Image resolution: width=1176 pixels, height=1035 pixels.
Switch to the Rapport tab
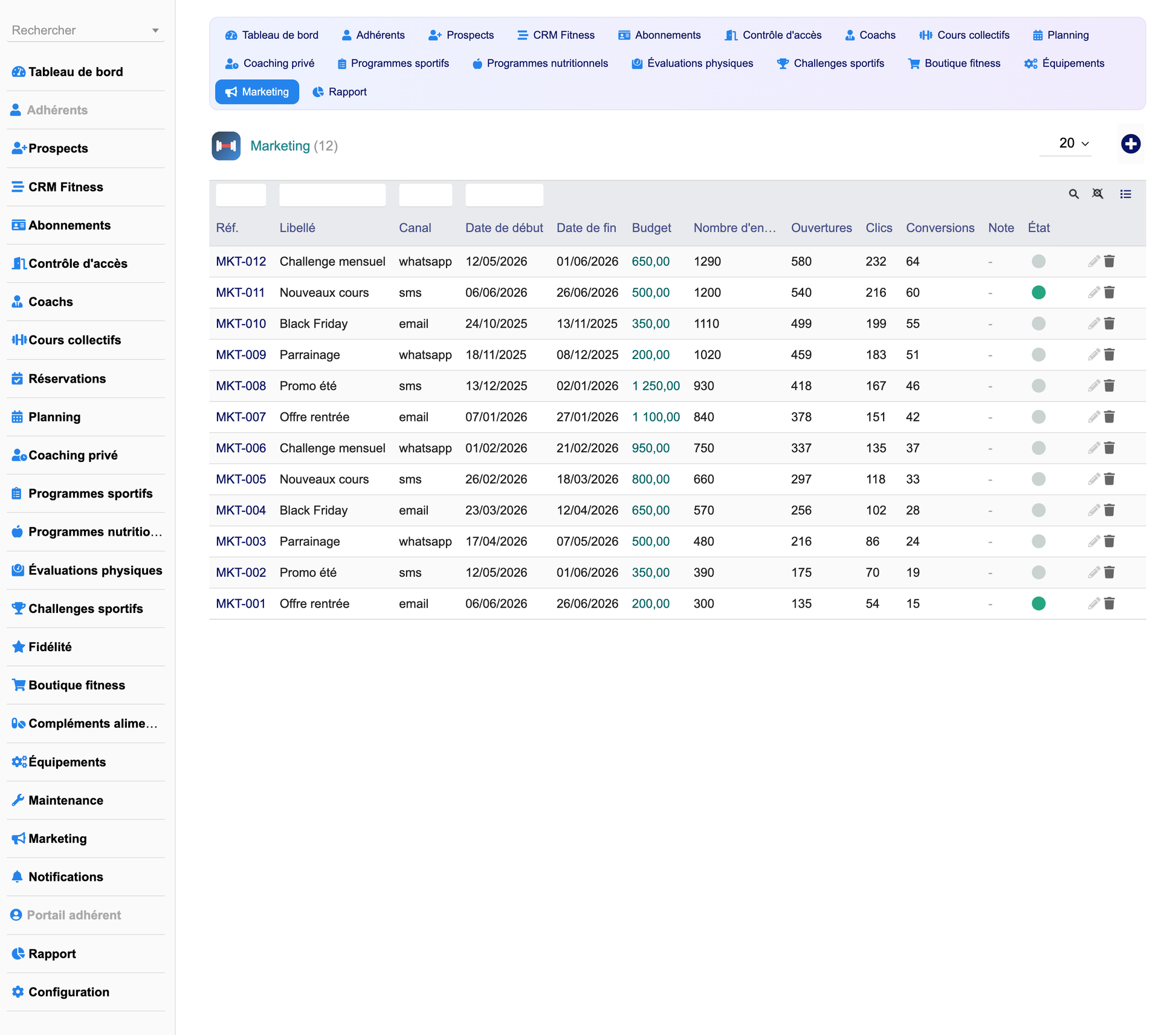(x=339, y=92)
